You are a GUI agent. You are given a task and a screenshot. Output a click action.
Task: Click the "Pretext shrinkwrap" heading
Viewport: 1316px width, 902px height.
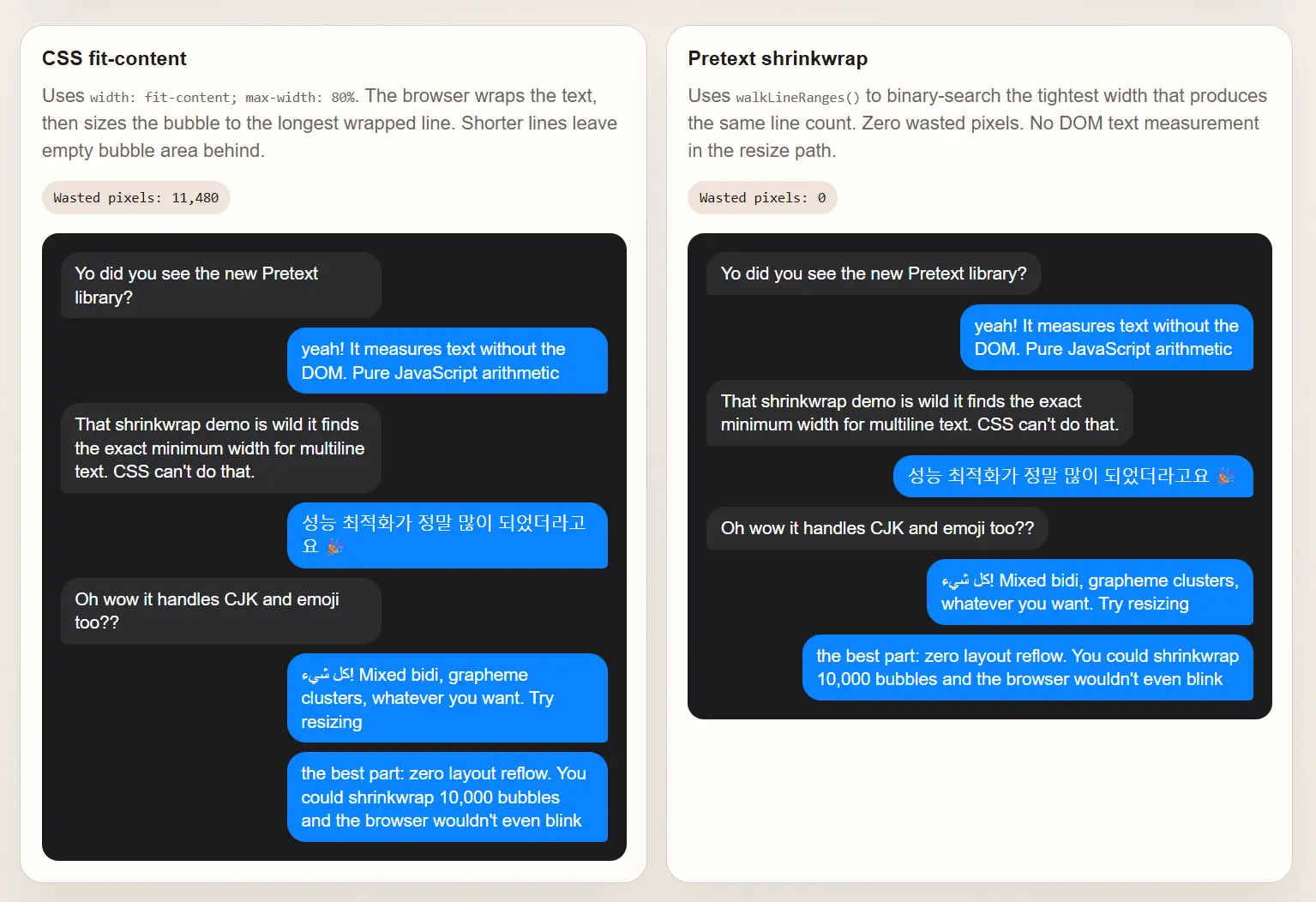coord(777,58)
